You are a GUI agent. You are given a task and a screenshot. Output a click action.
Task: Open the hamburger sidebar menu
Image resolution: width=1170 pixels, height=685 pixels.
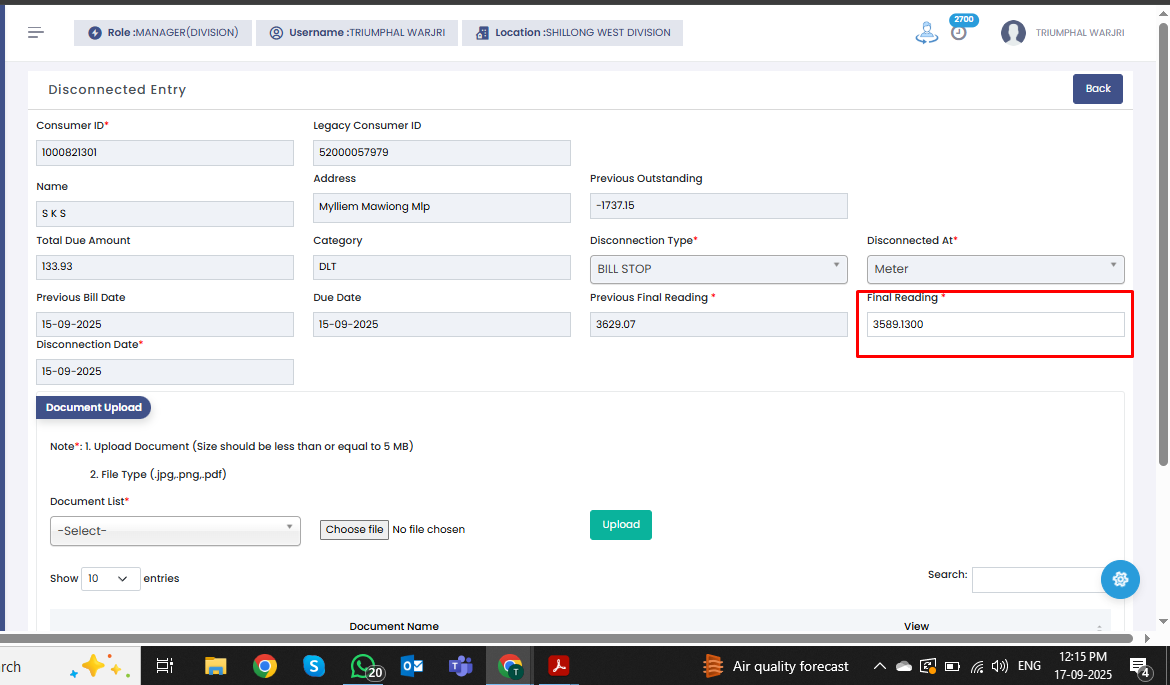[36, 32]
